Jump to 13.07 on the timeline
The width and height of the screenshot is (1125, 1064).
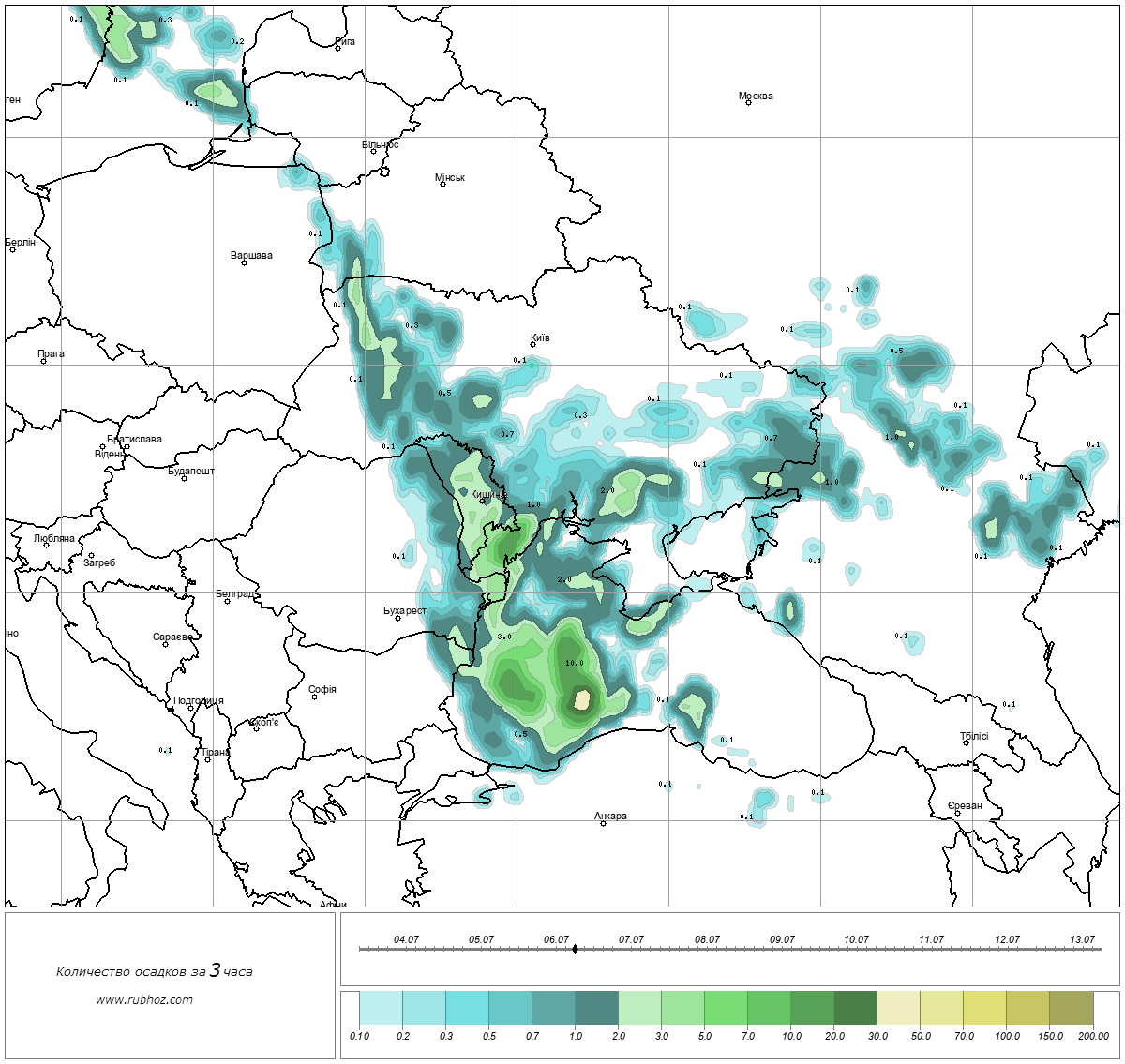pos(1082,939)
